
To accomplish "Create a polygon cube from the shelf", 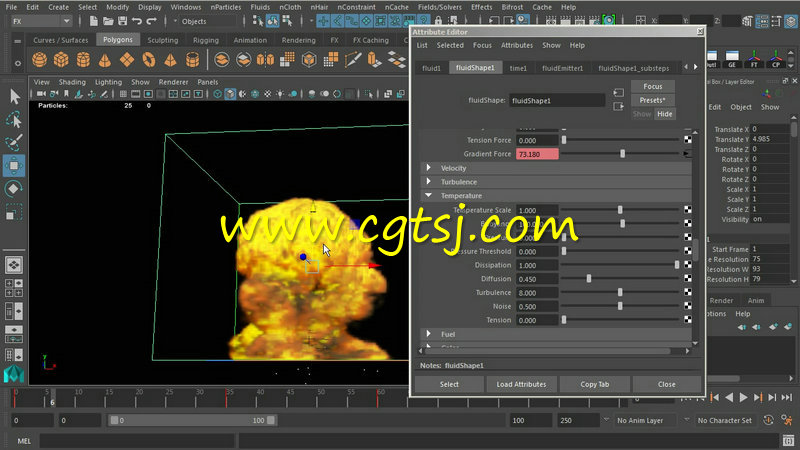I will [x=61, y=60].
